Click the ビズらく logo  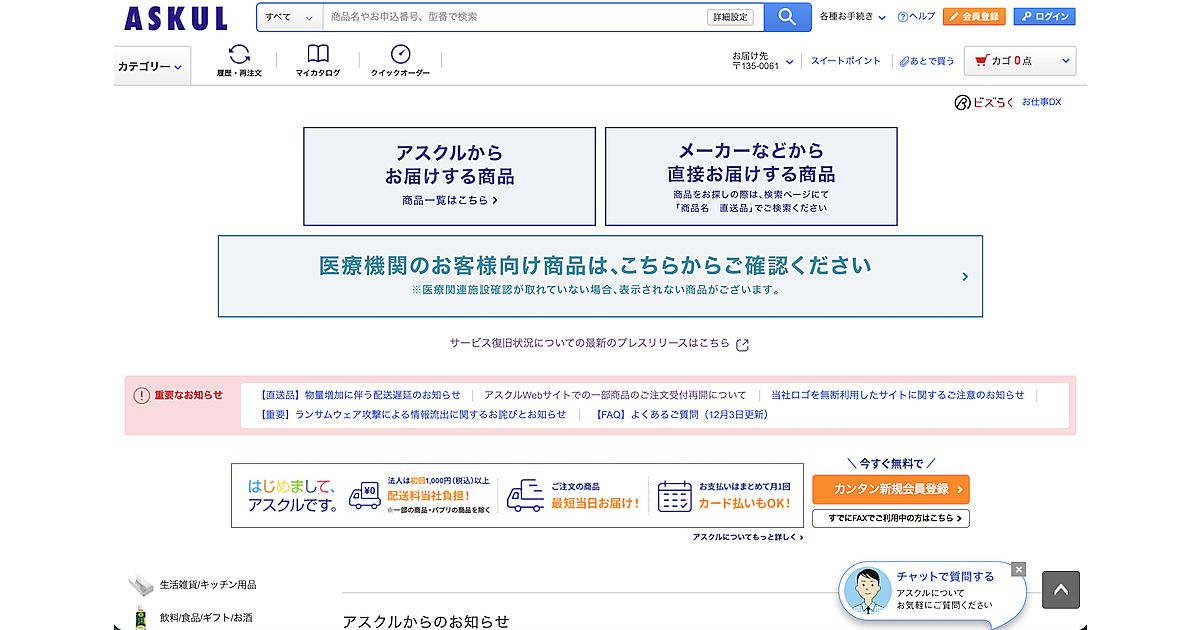(x=983, y=102)
